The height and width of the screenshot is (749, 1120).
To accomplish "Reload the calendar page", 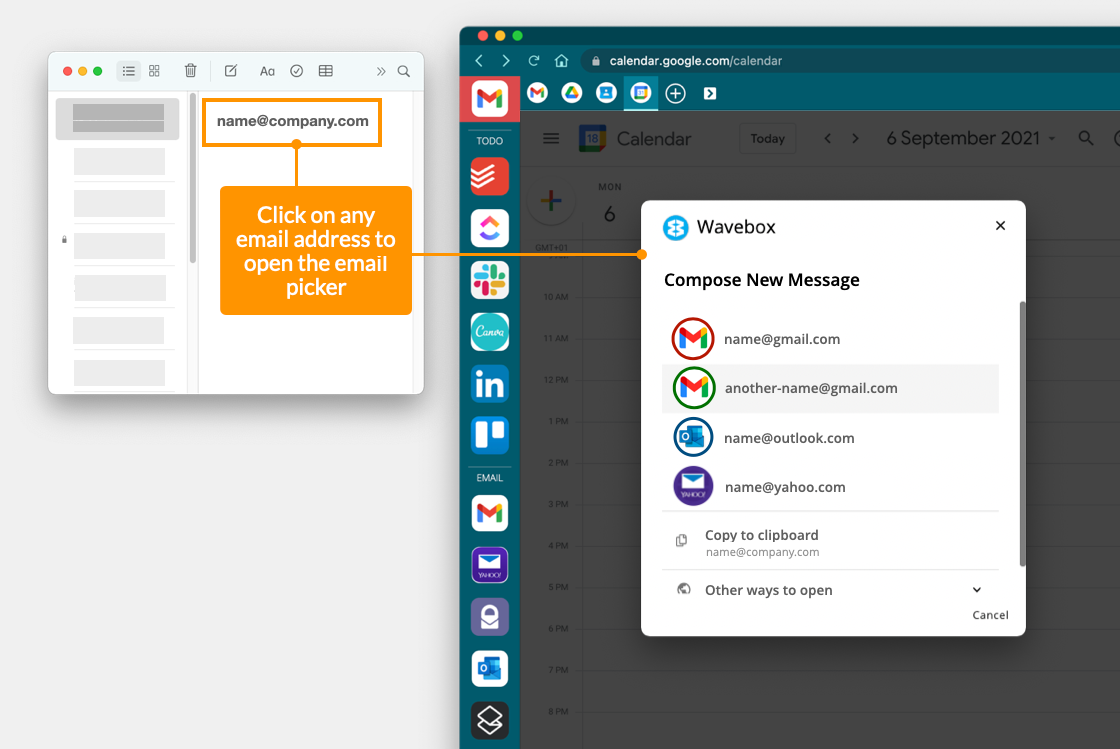I will (x=534, y=61).
